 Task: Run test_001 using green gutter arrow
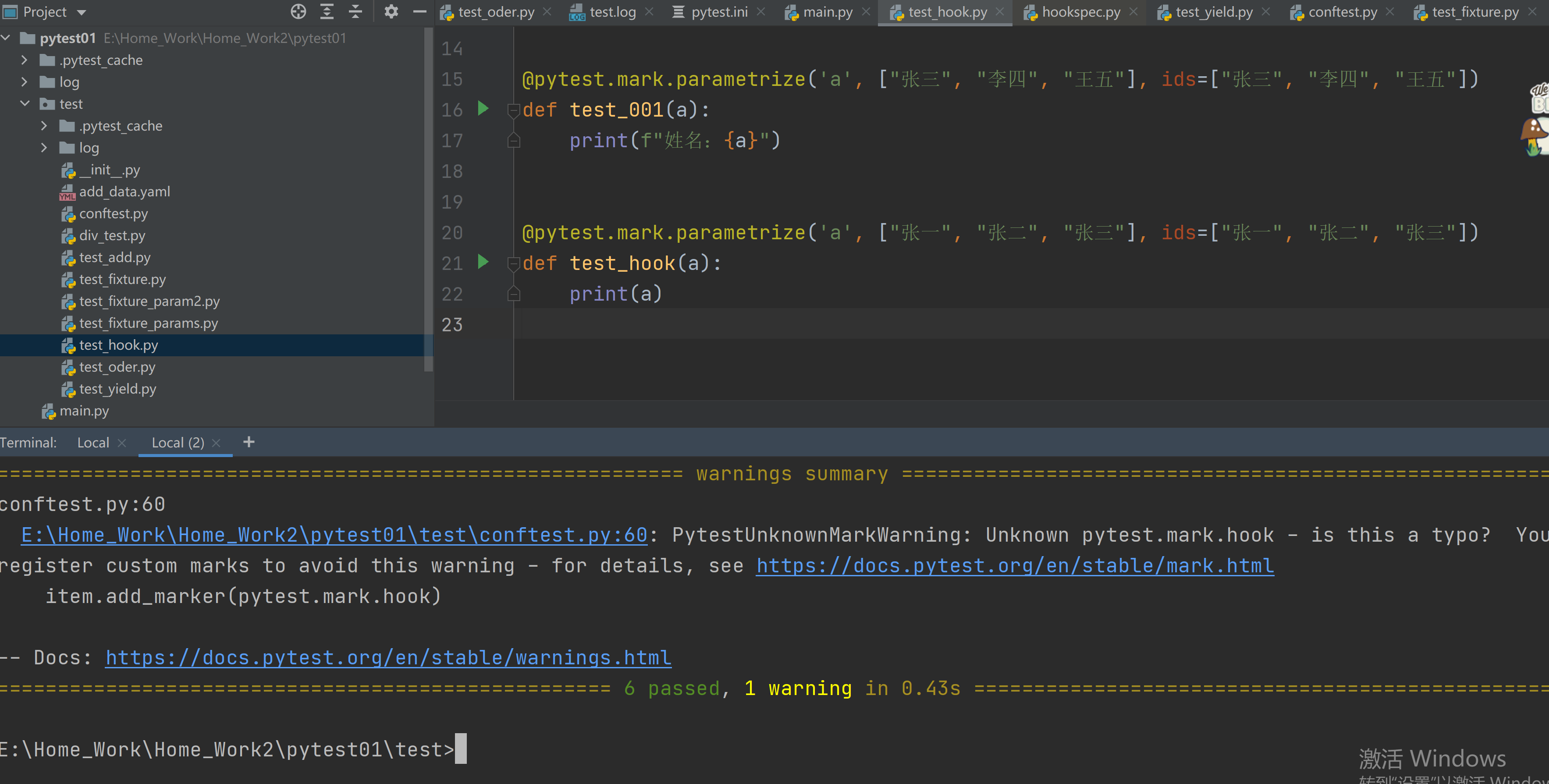[x=483, y=108]
